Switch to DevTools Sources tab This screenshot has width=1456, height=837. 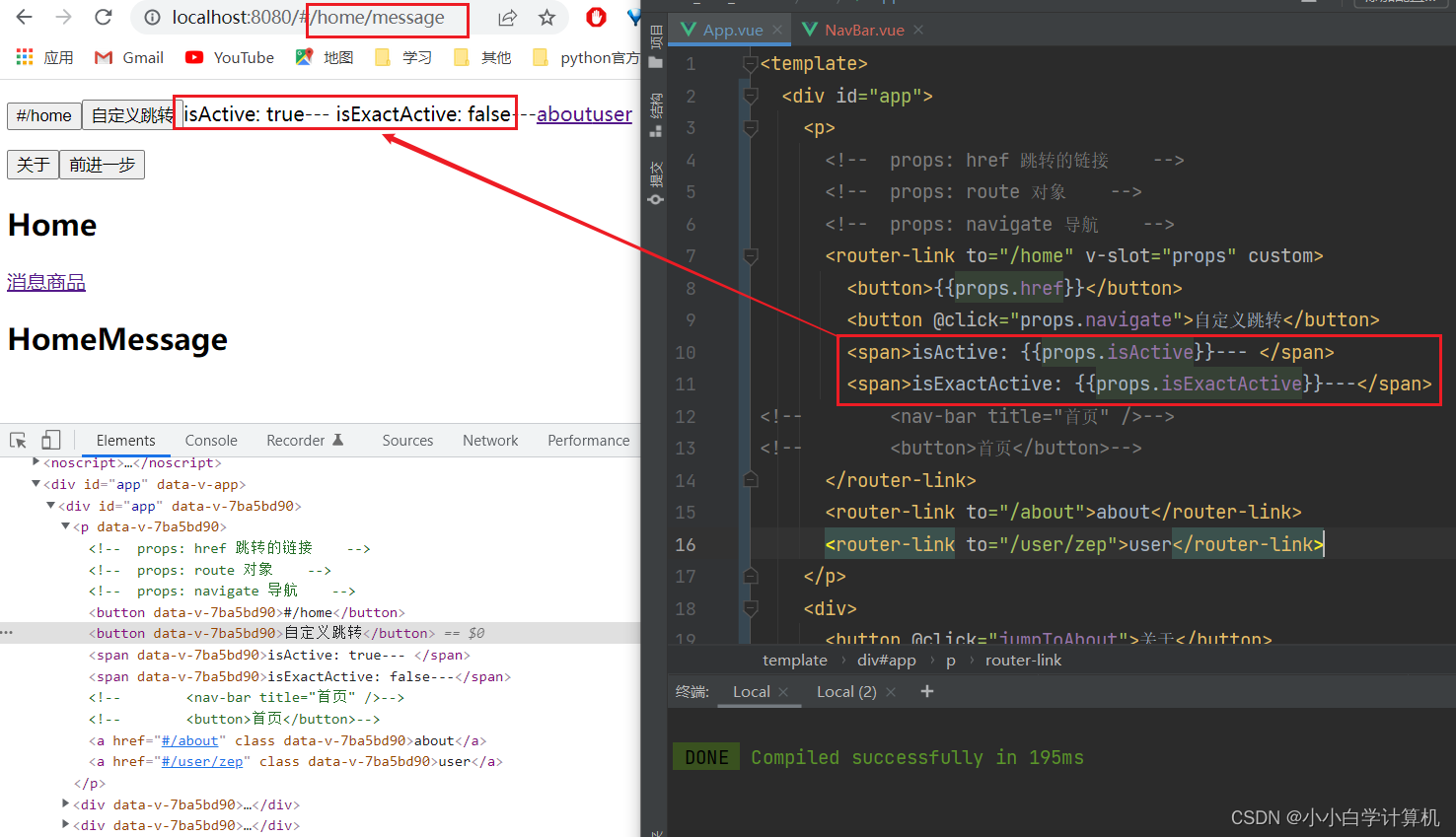click(x=407, y=441)
